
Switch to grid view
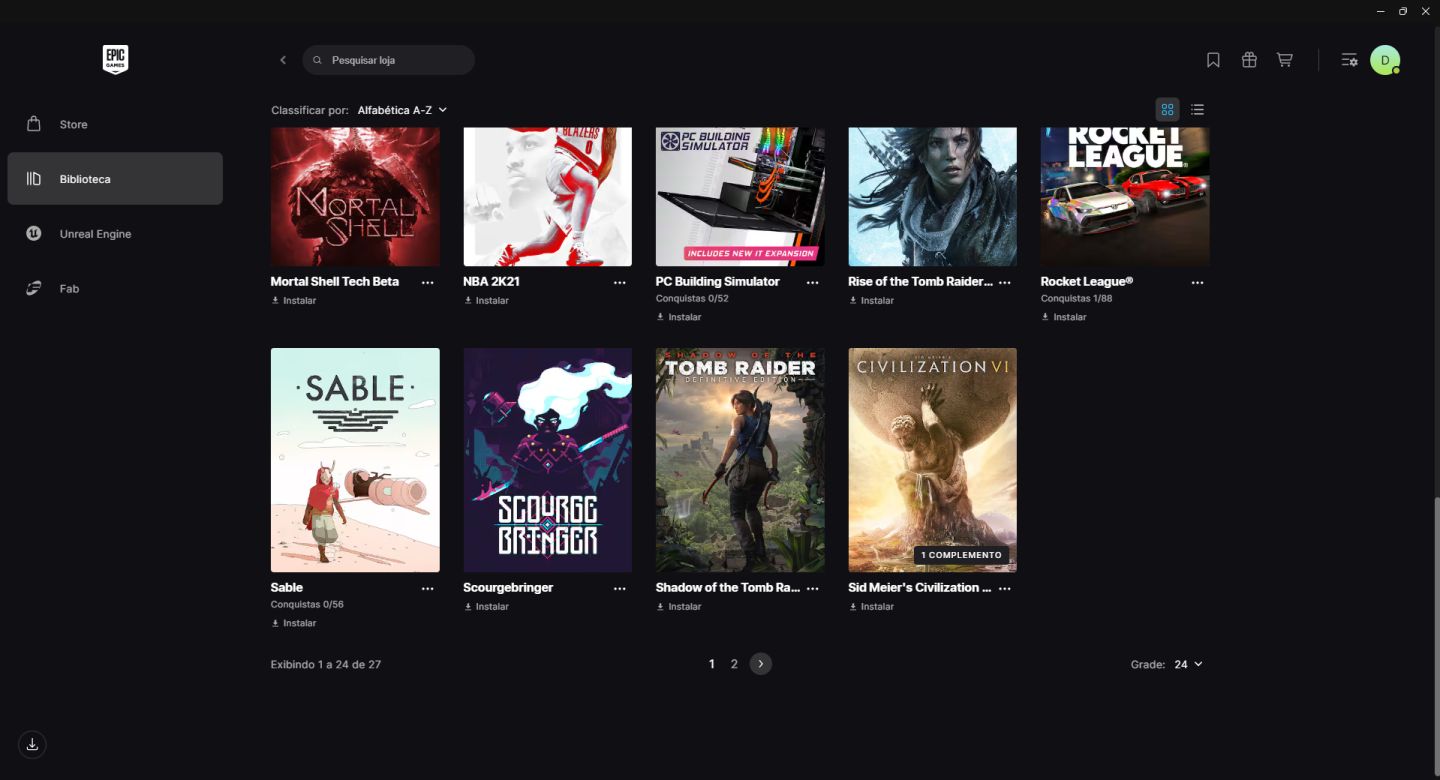click(1167, 109)
